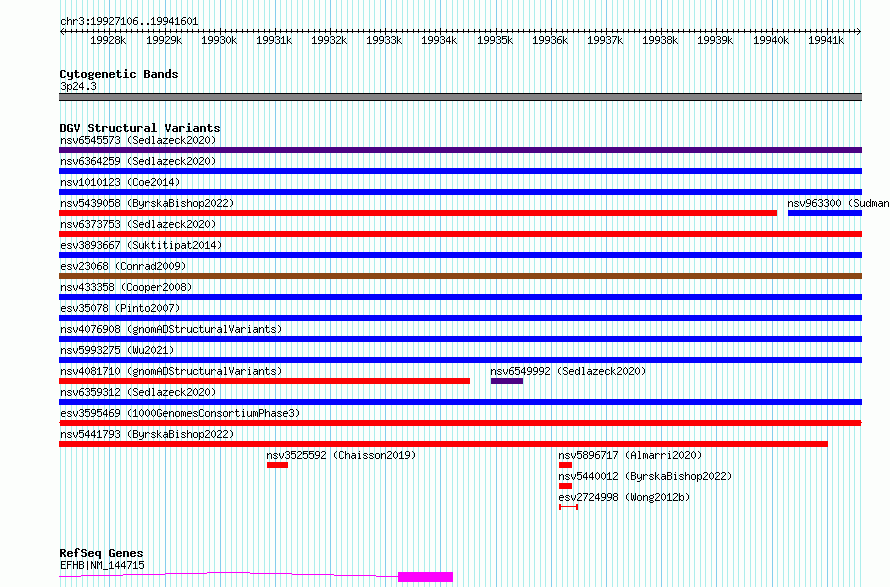Click the 19940k ruler tick

(x=771, y=40)
